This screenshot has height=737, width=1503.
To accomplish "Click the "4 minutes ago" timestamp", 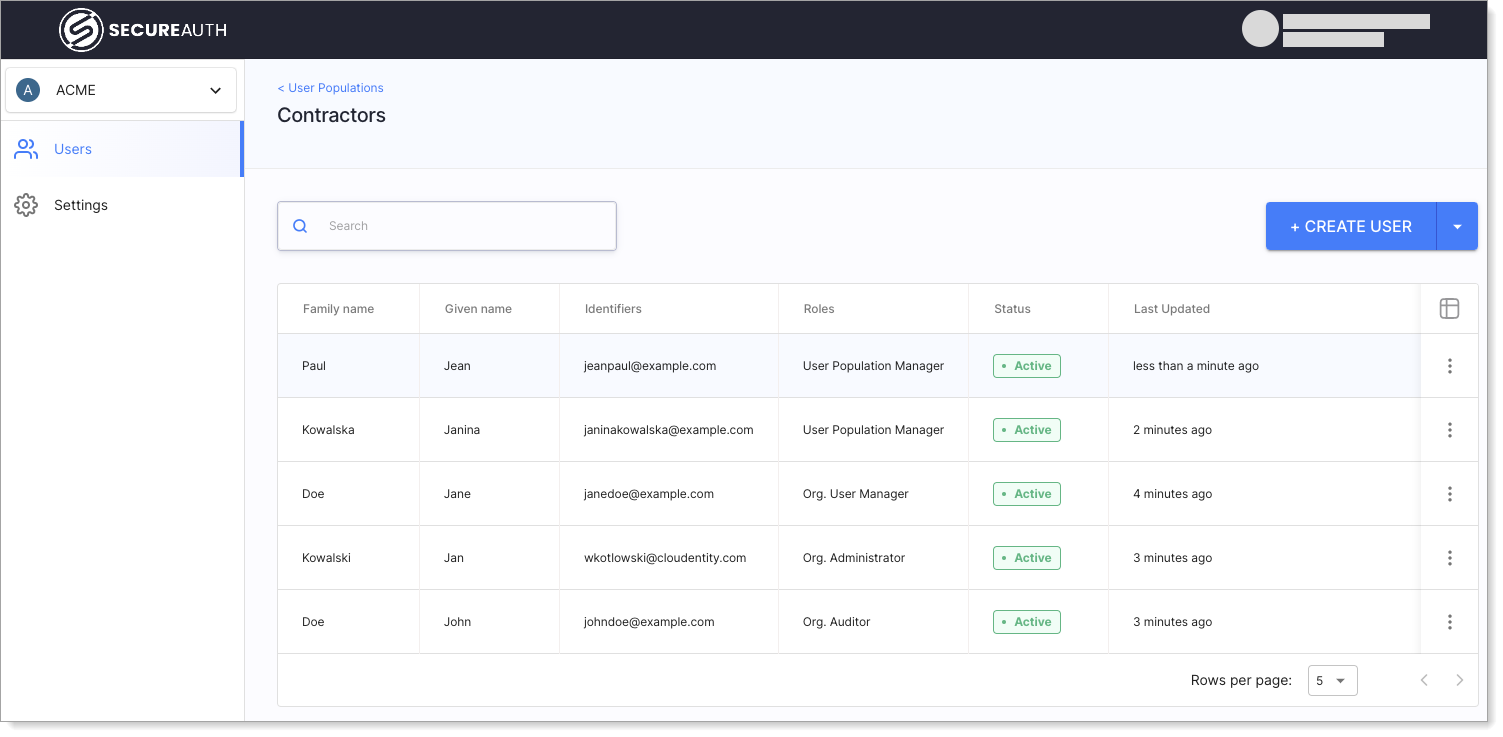I will pyautogui.click(x=1172, y=494).
